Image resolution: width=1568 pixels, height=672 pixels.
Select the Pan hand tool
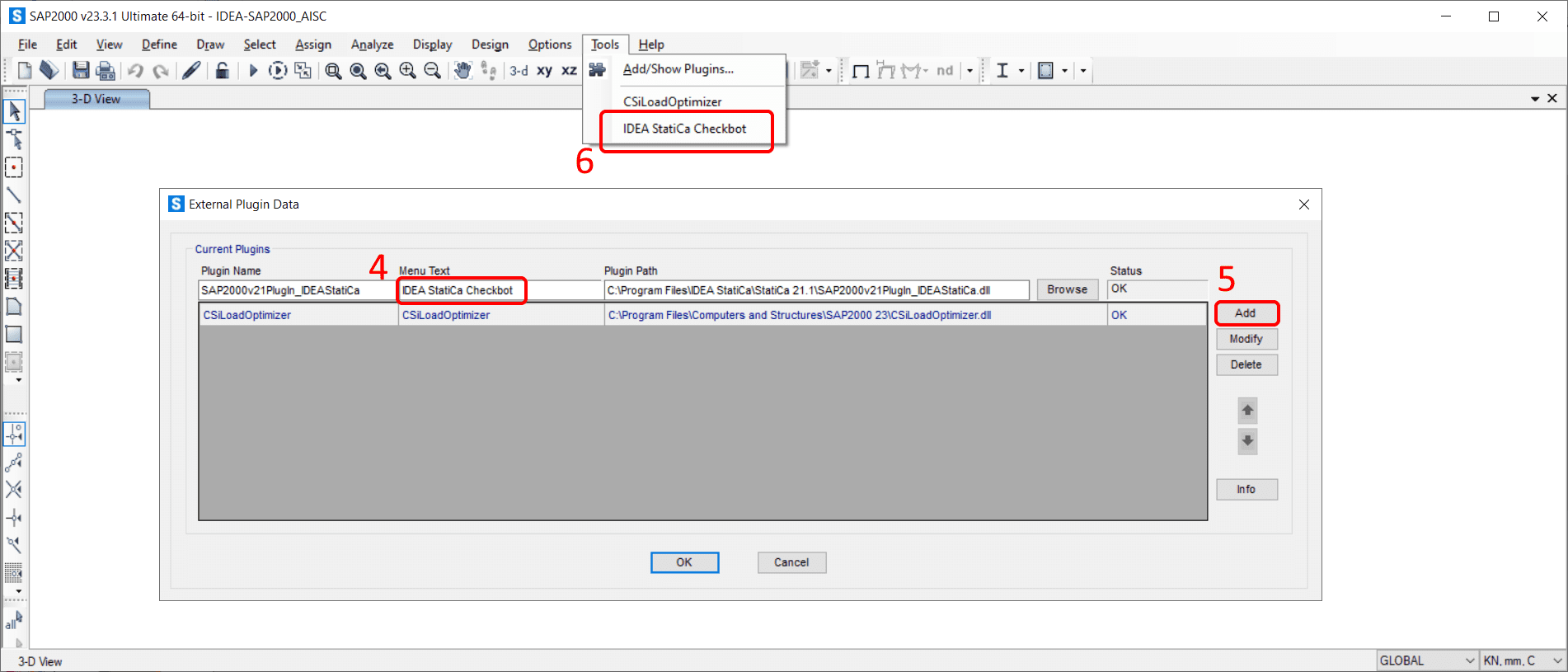462,71
